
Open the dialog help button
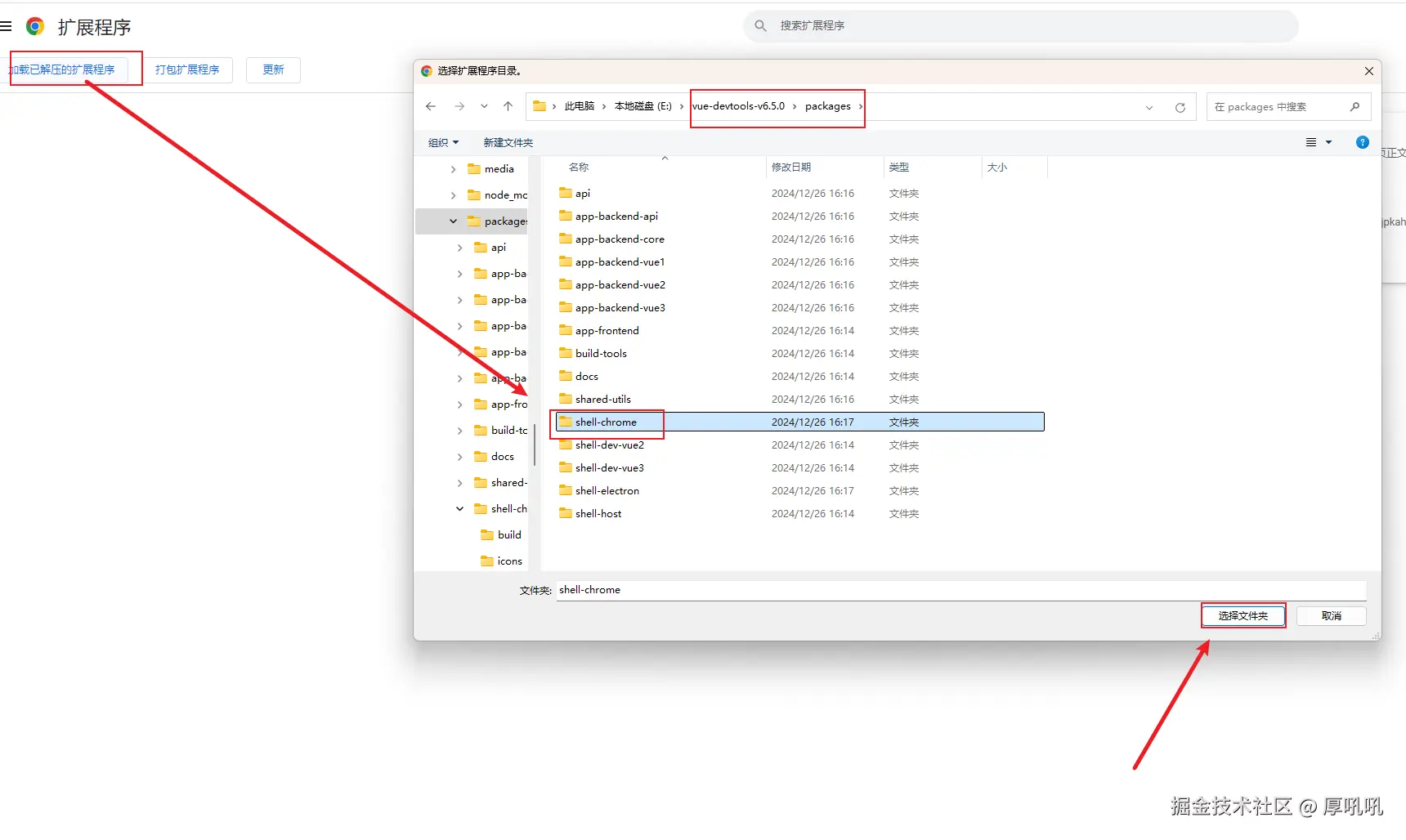point(1362,142)
